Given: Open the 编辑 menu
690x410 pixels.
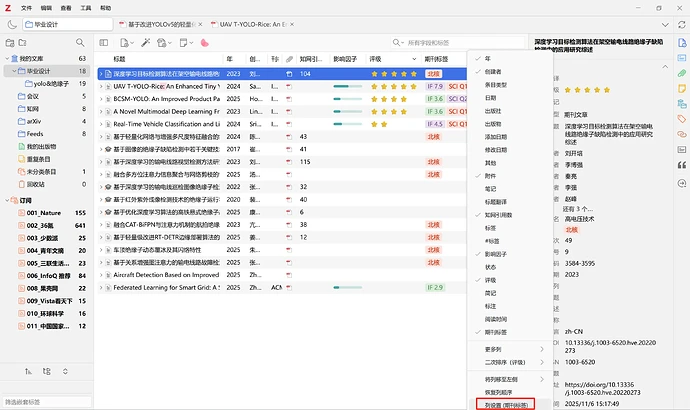Looking at the screenshot, I should (46, 8).
